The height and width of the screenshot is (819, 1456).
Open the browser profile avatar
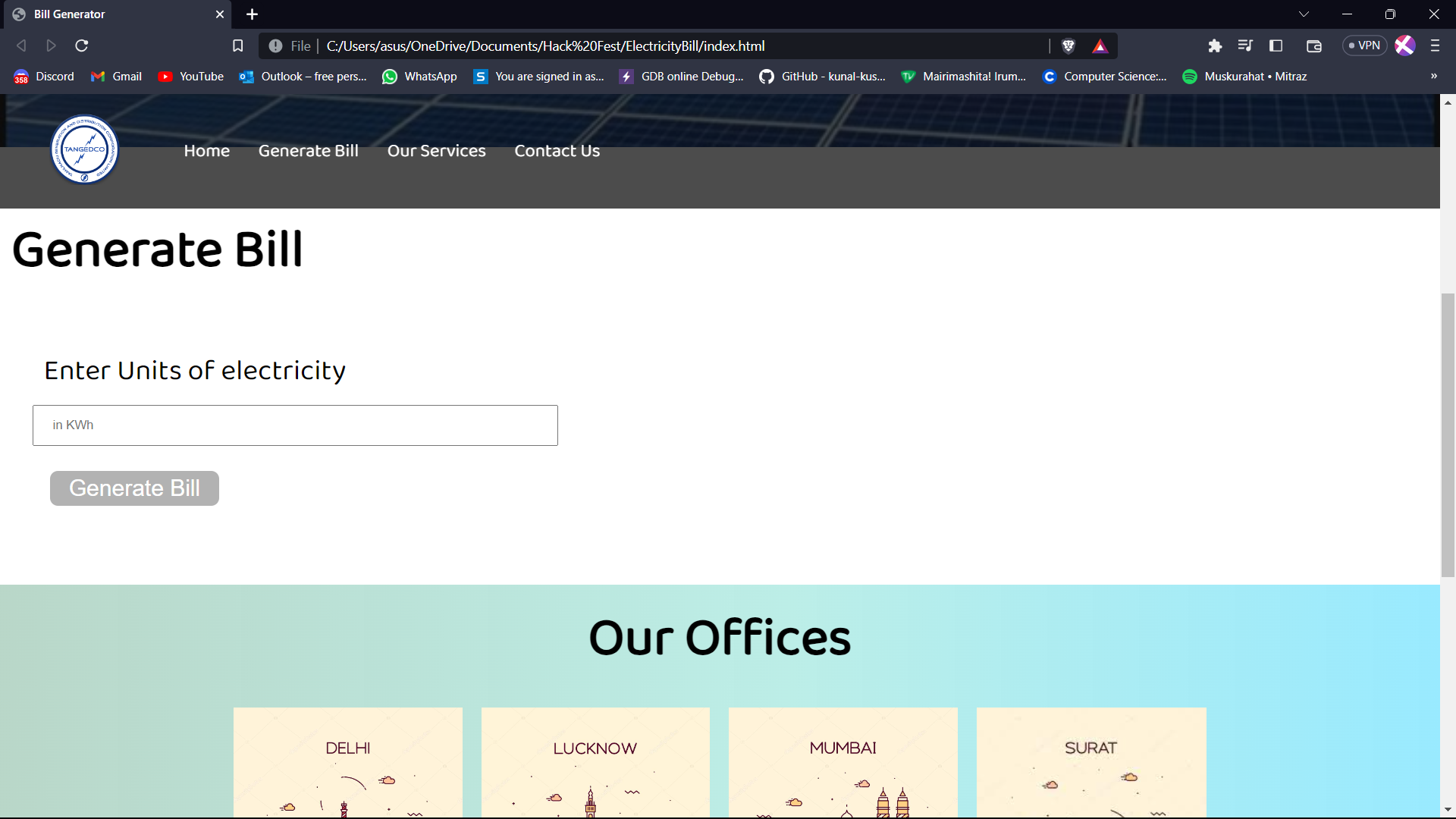click(x=1405, y=45)
